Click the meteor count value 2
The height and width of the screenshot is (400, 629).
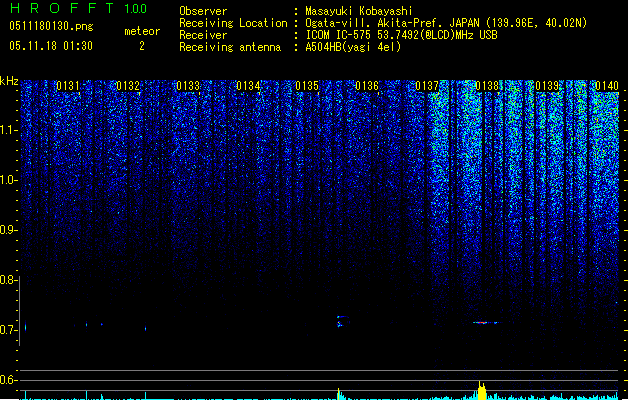(x=142, y=46)
